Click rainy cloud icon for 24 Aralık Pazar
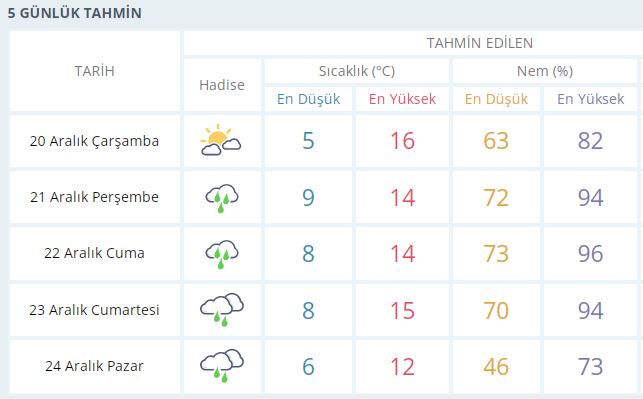Image resolution: width=643 pixels, height=399 pixels. click(x=221, y=366)
